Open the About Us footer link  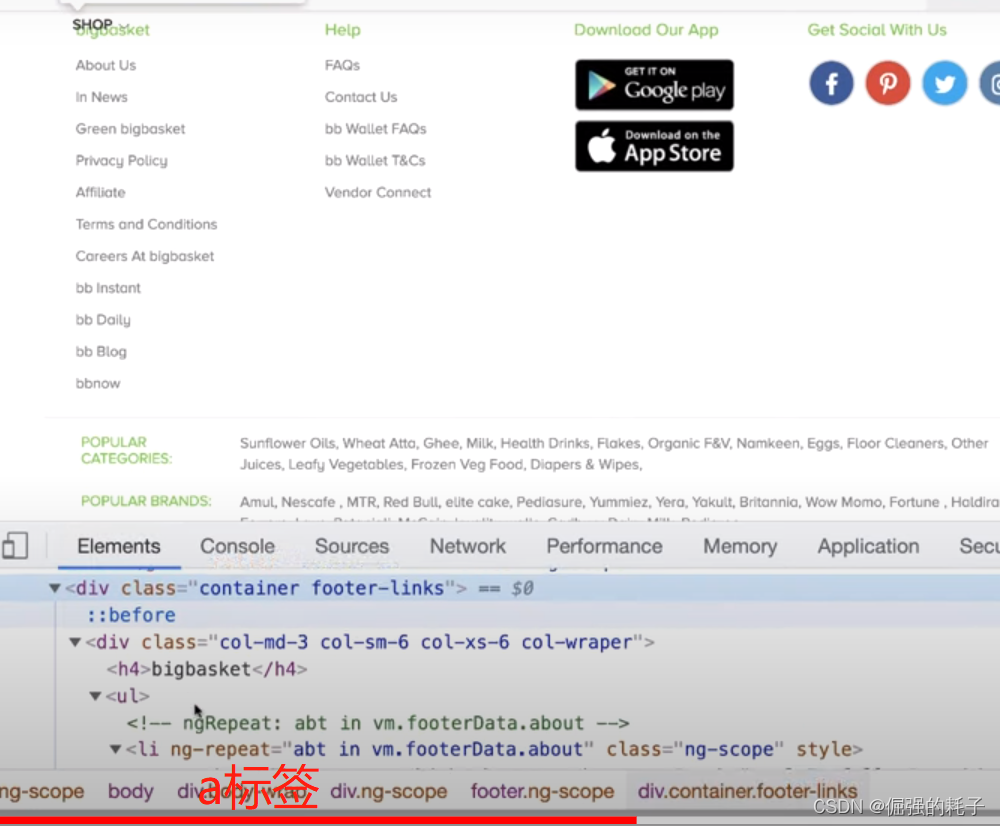coord(106,66)
